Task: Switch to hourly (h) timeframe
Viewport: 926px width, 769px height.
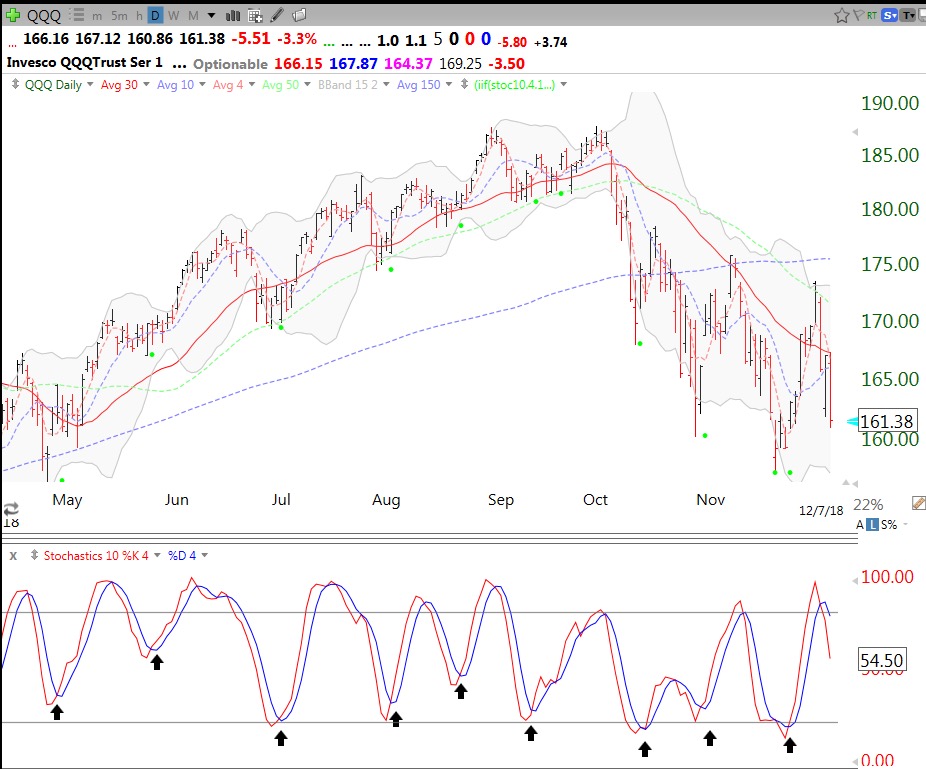Action: 139,16
